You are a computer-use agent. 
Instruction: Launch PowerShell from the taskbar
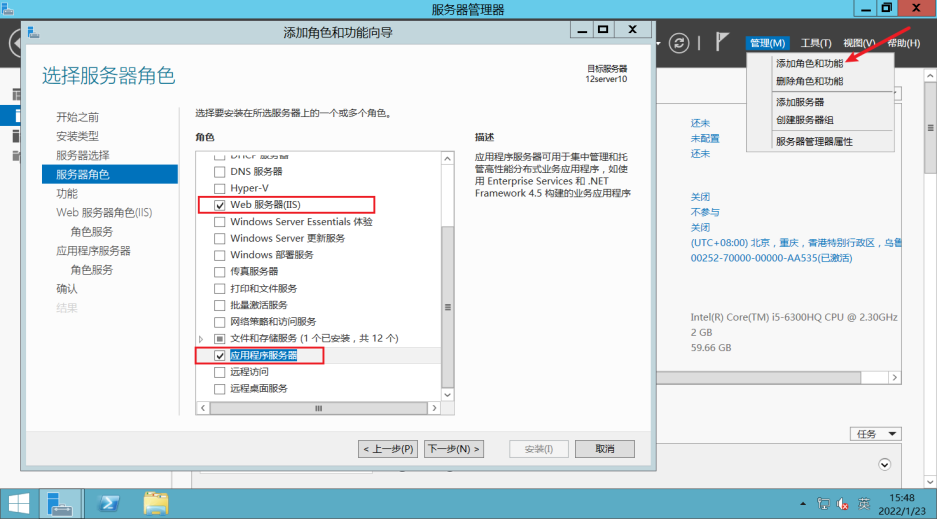[x=108, y=504]
